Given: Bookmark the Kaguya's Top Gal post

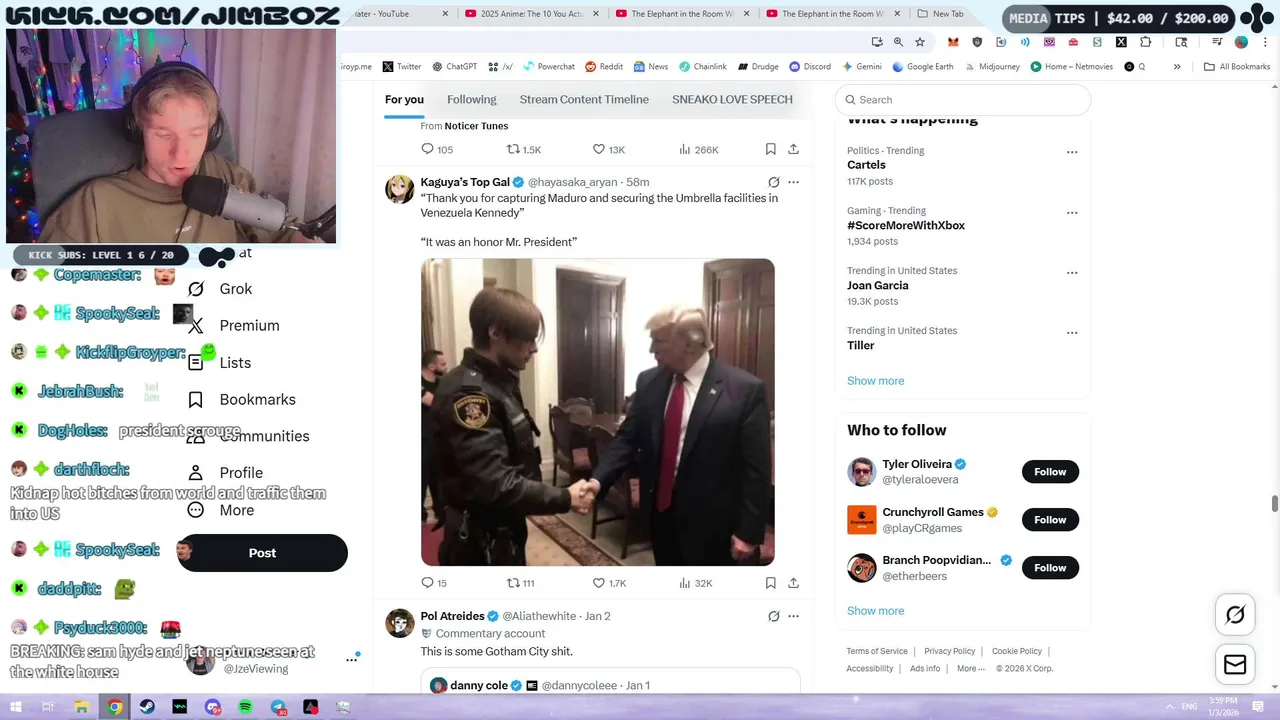Looking at the screenshot, I should (770, 583).
